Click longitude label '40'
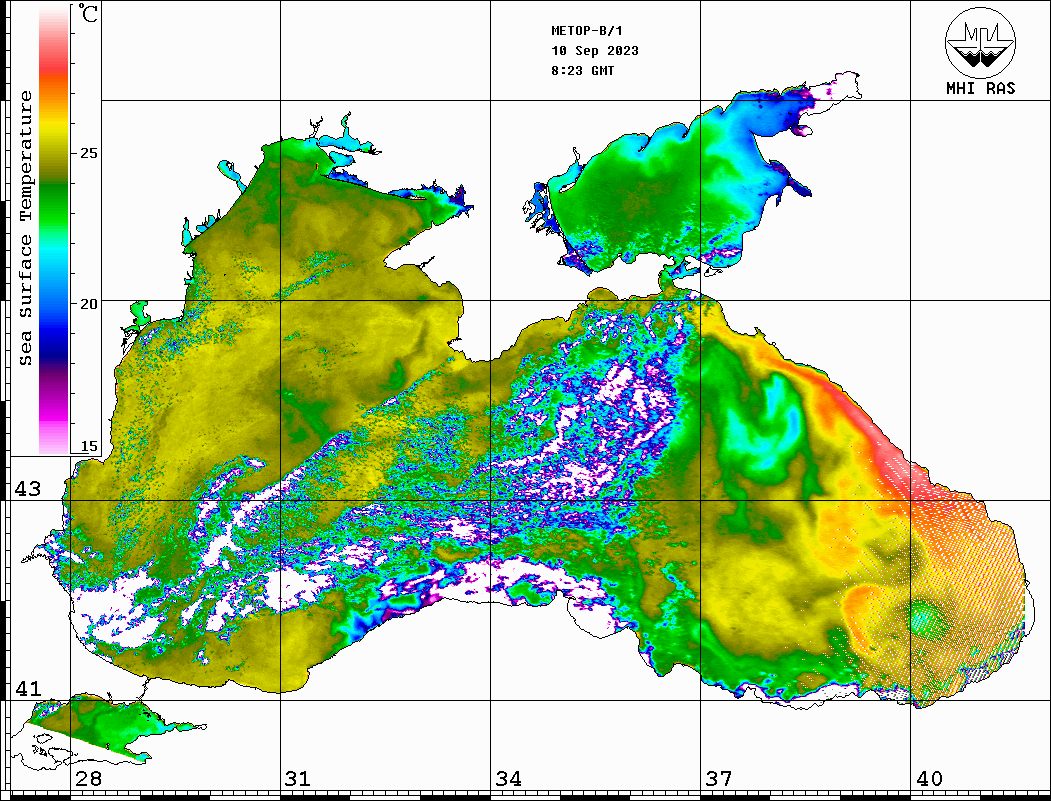Image resolution: width=1051 pixels, height=801 pixels. pos(929,778)
